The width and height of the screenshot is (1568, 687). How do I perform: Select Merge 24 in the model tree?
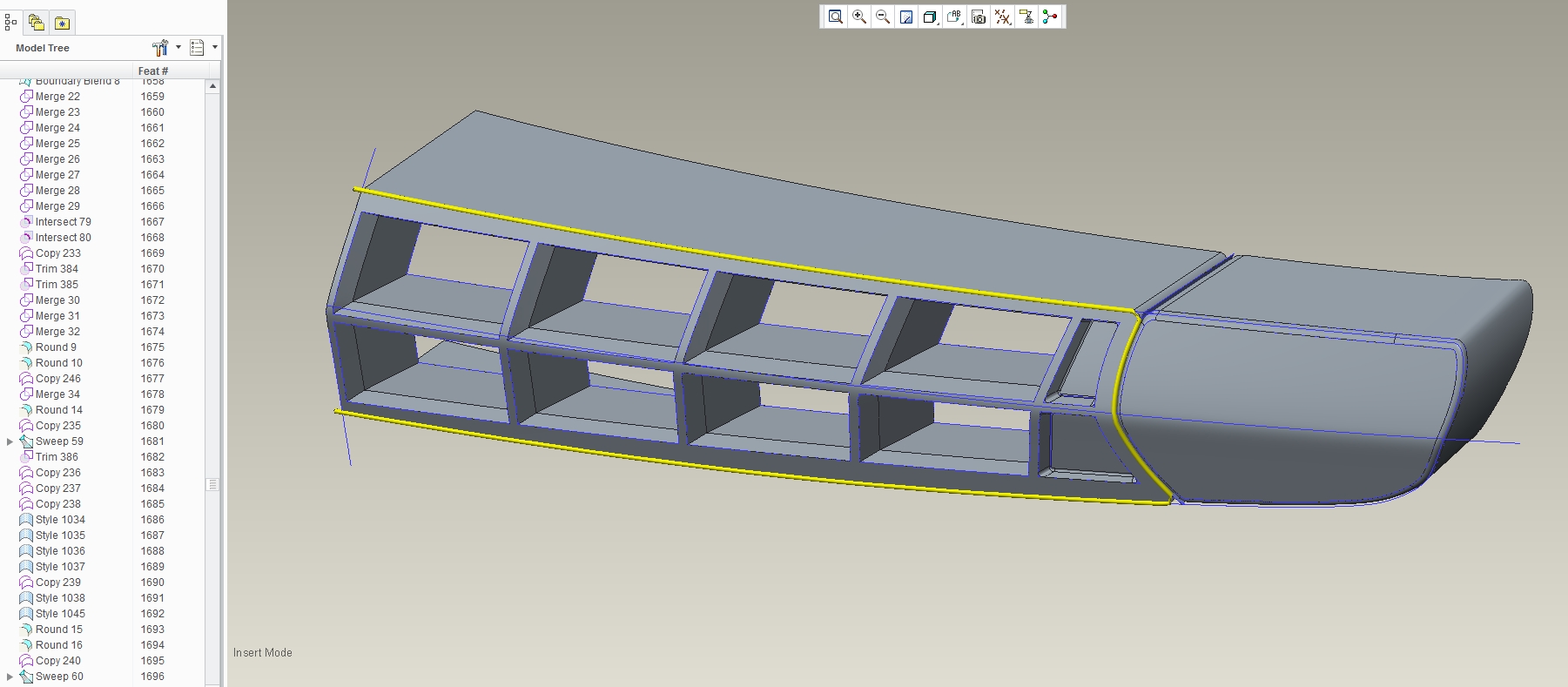[57, 128]
